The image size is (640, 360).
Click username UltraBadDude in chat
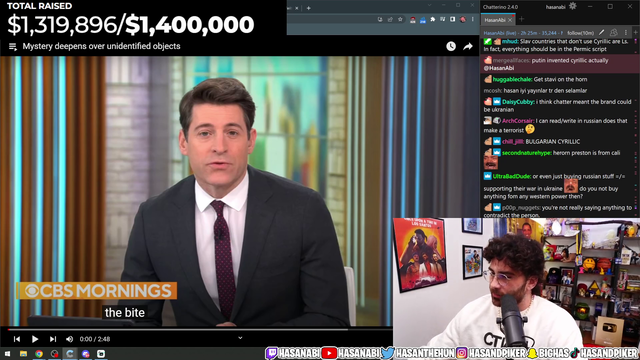pos(512,176)
